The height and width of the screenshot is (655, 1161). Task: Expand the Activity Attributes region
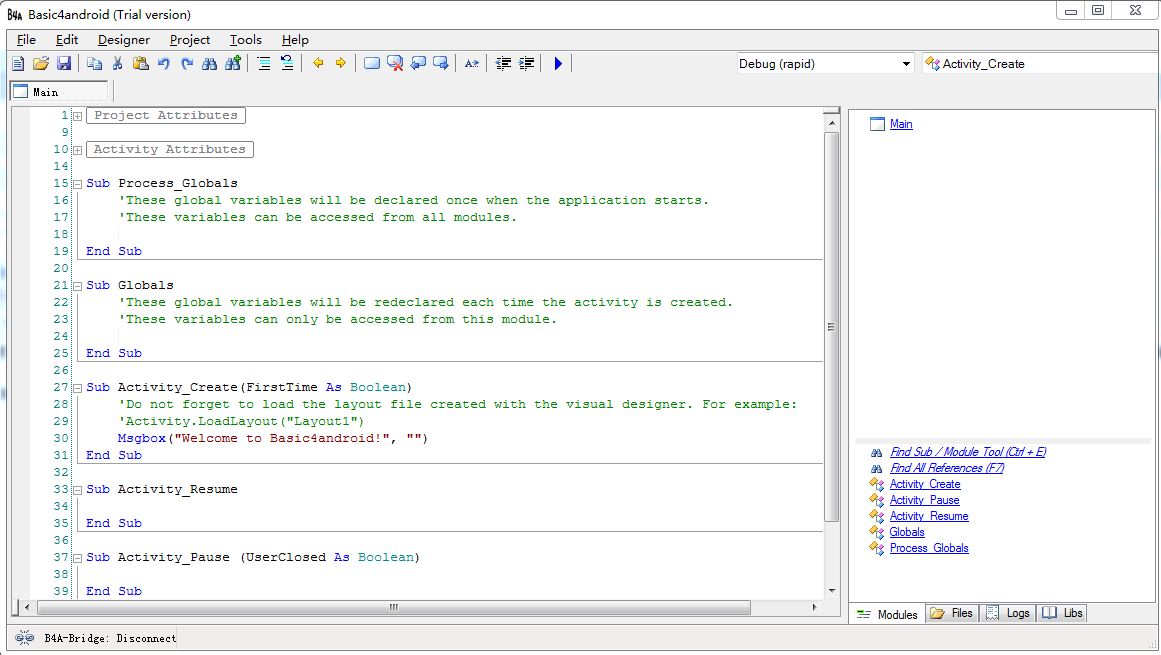(x=77, y=150)
